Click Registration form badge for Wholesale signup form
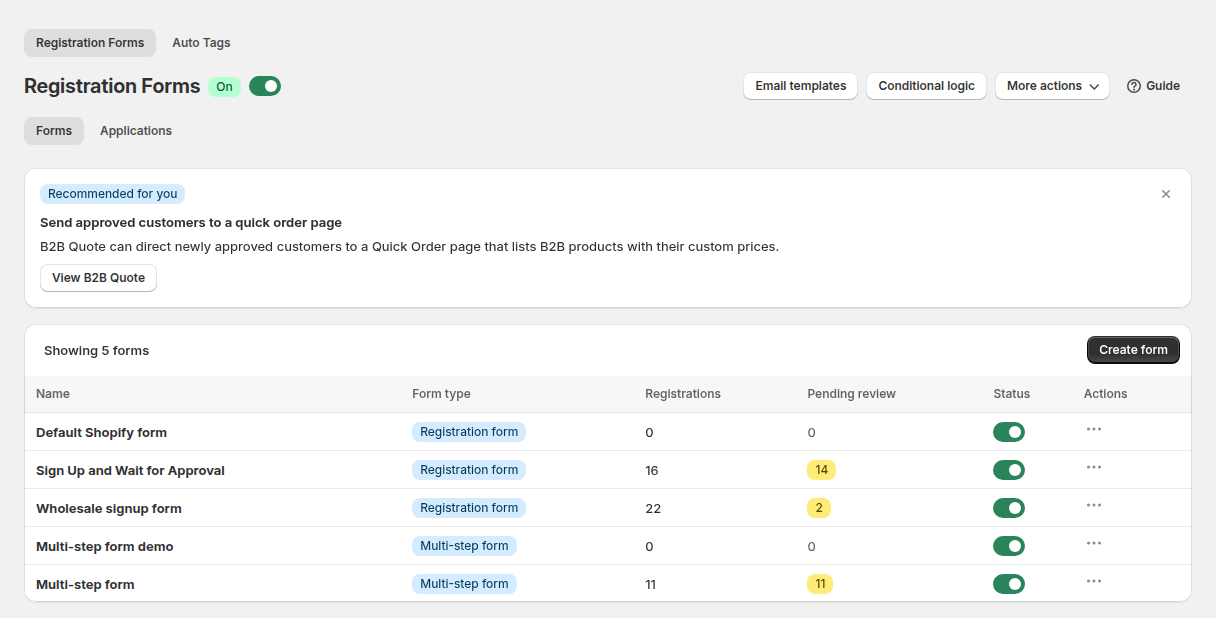This screenshot has width=1216, height=618. coord(469,508)
